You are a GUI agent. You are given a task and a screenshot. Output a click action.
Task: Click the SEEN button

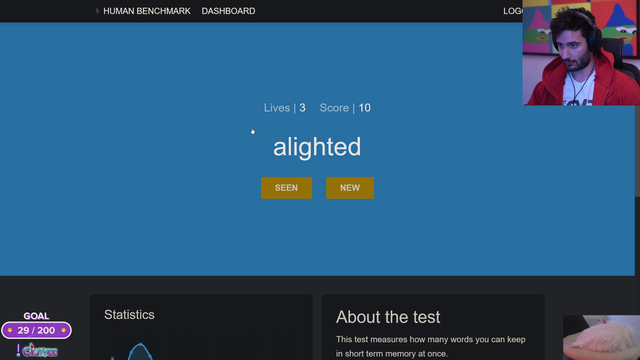click(286, 188)
